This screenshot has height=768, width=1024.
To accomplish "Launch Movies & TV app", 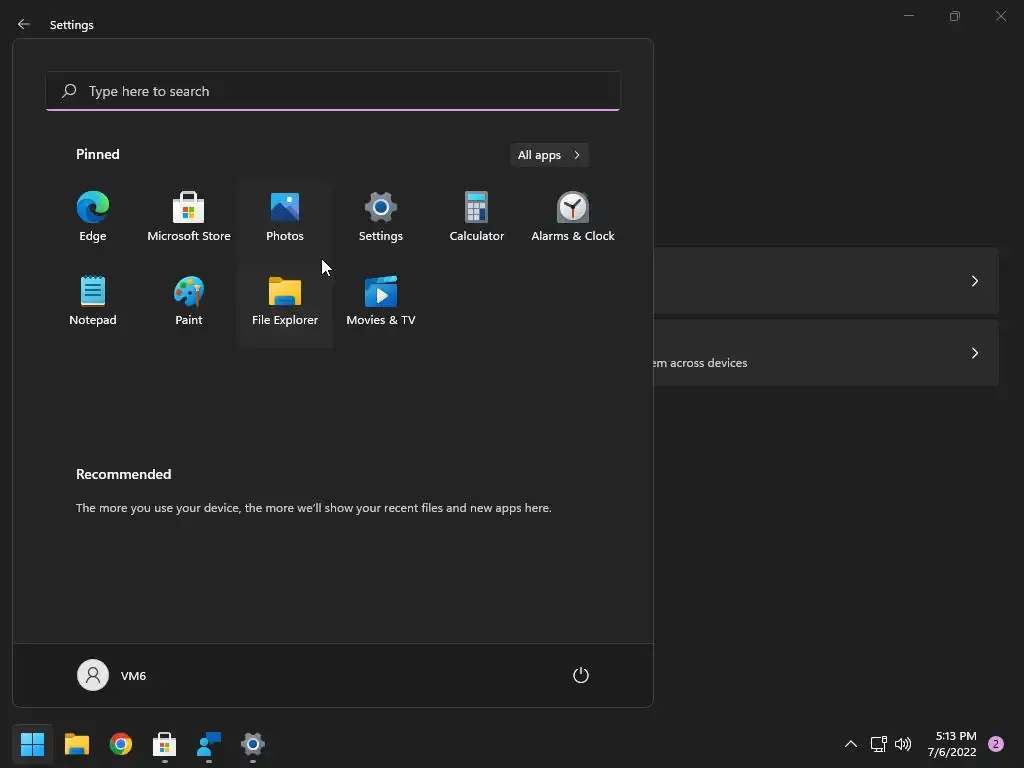I will [x=381, y=301].
